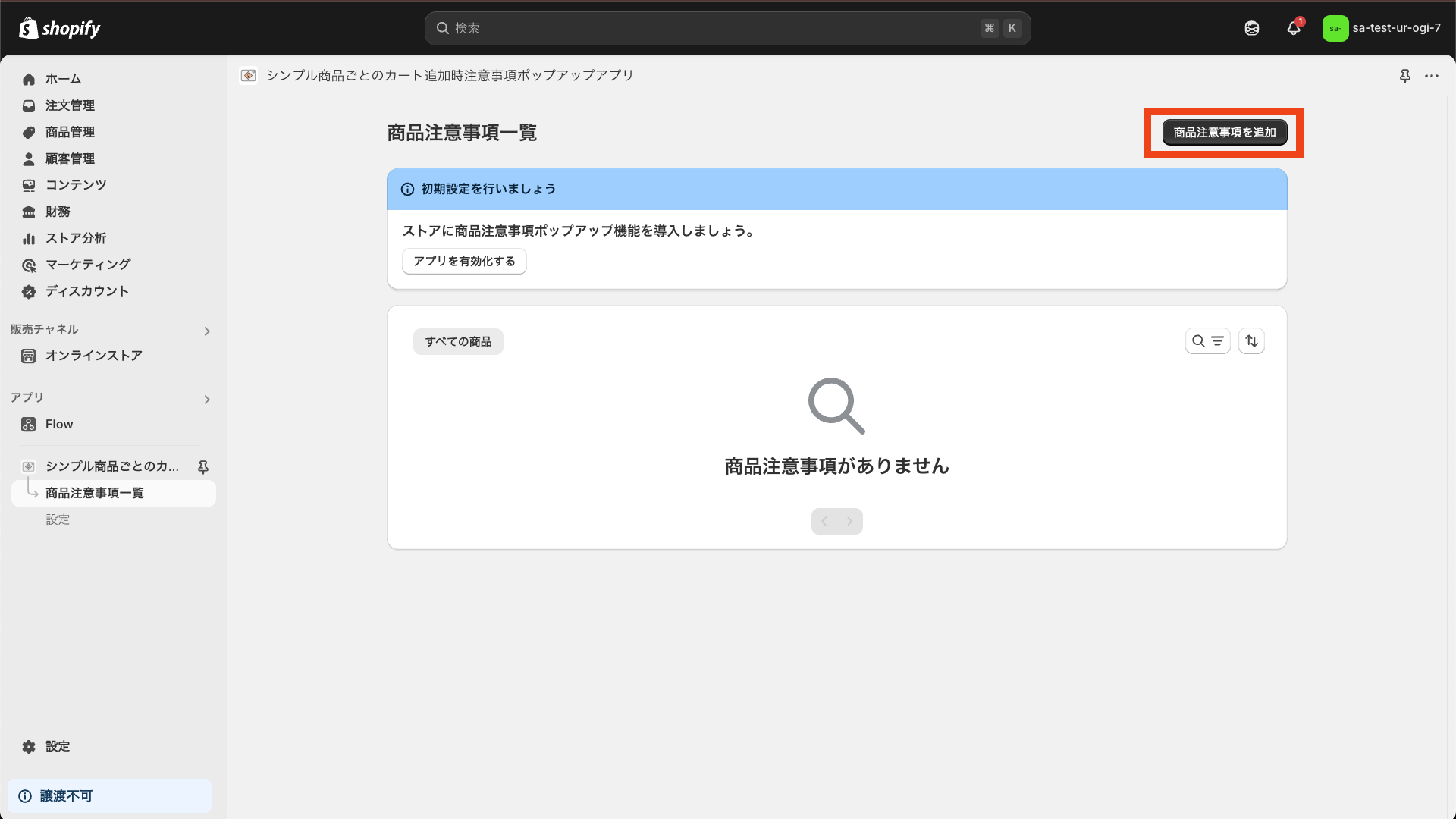
Task: Open search and filter in the product list
Action: click(x=1209, y=340)
